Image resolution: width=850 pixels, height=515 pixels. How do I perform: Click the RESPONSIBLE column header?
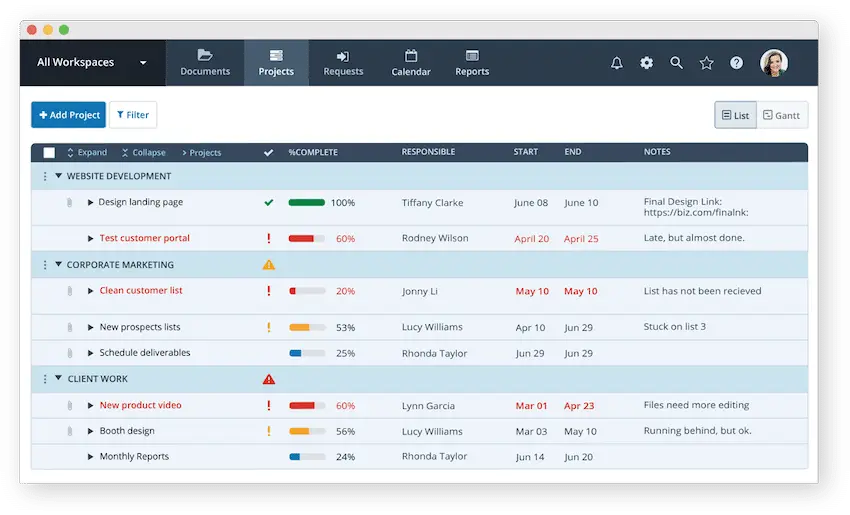pos(428,152)
